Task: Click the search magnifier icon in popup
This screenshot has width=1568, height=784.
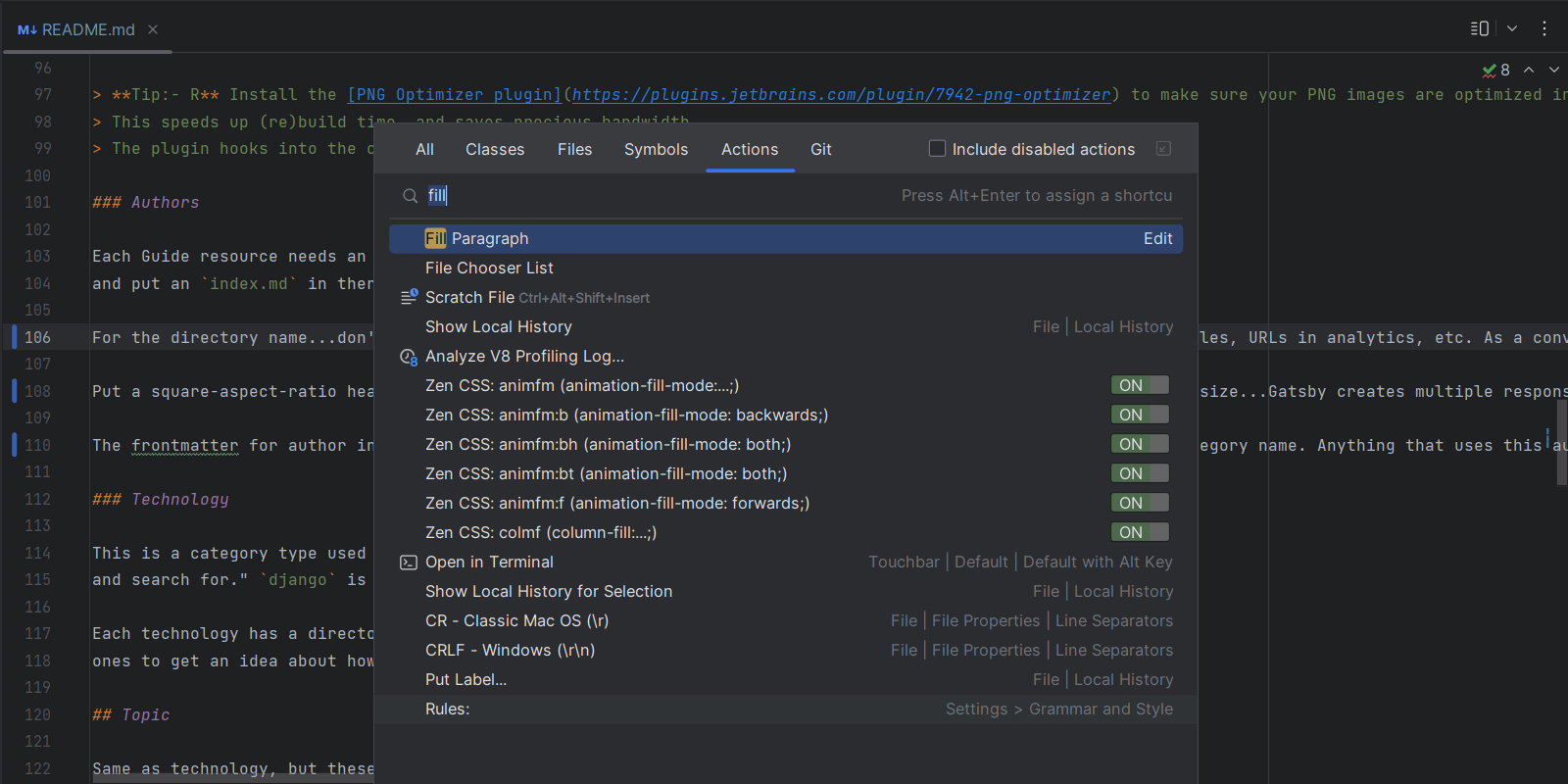Action: [410, 196]
